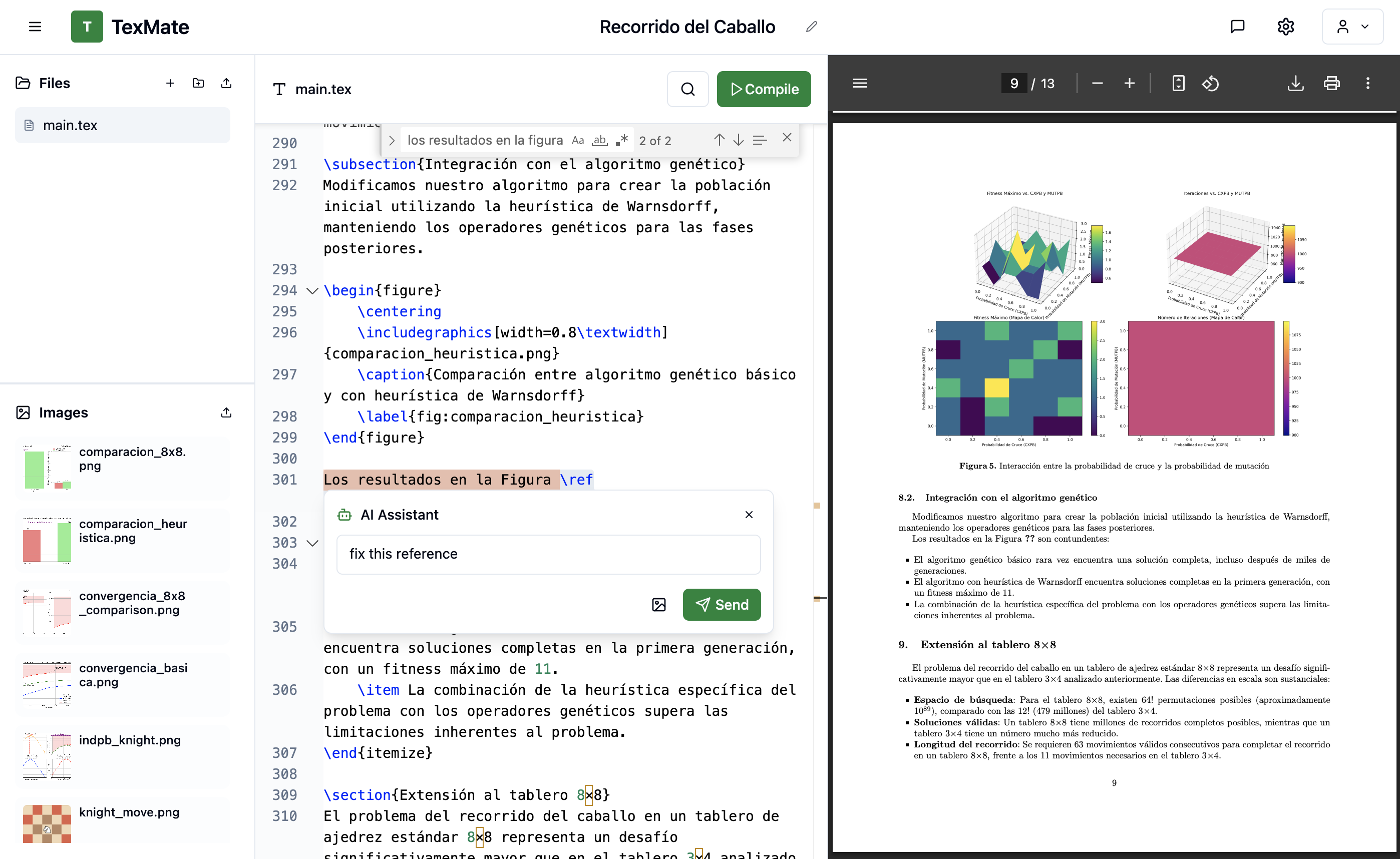
Task: Zoom out the PDF view
Action: (x=1097, y=83)
